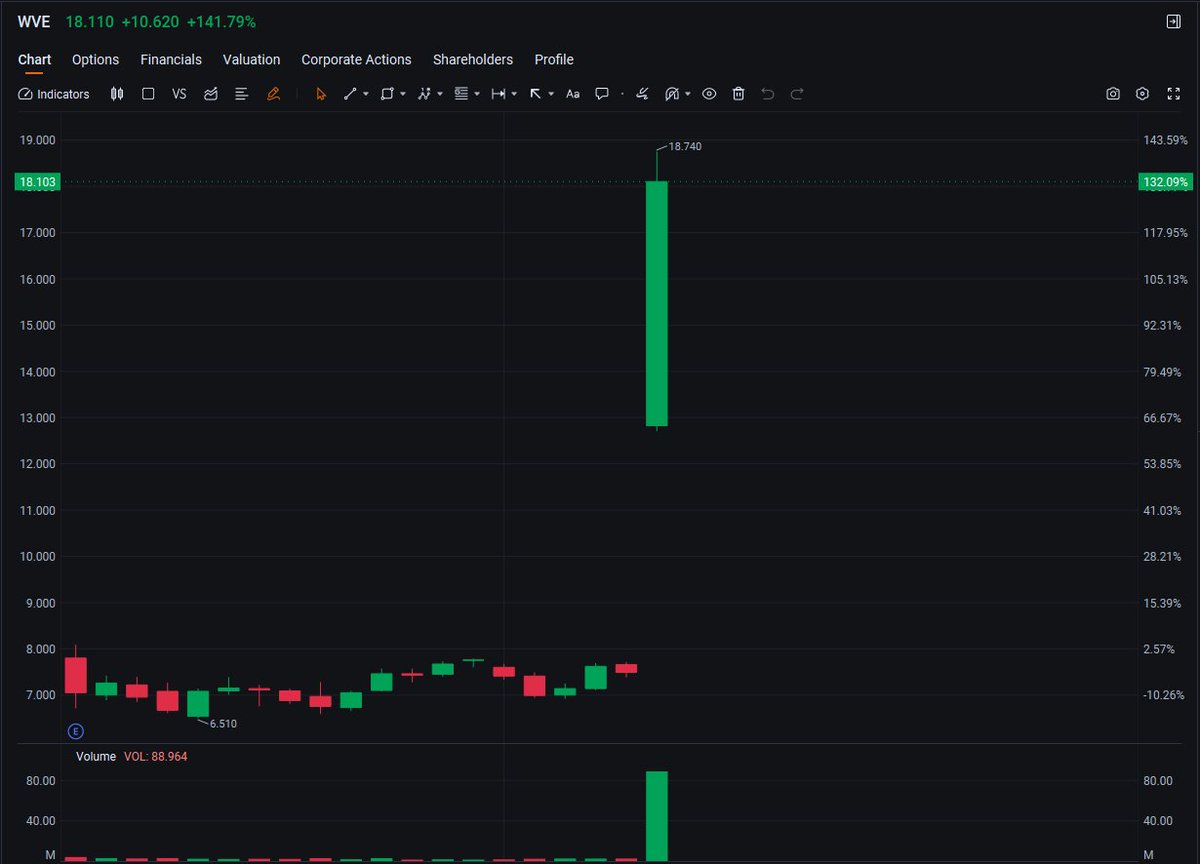Delete drawings using the trash icon

point(738,93)
